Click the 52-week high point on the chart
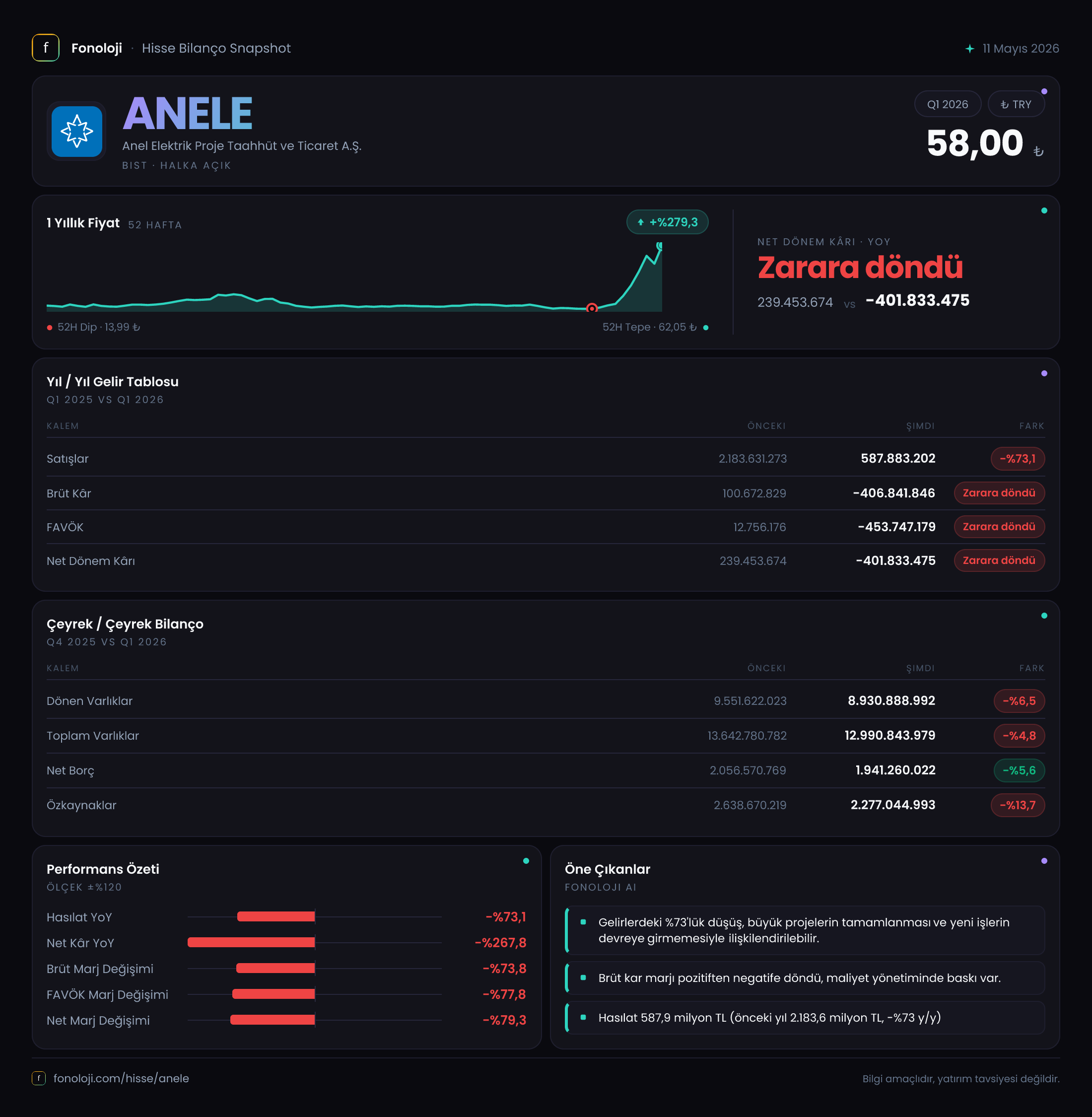Image resolution: width=1092 pixels, height=1117 pixels. 660,246
